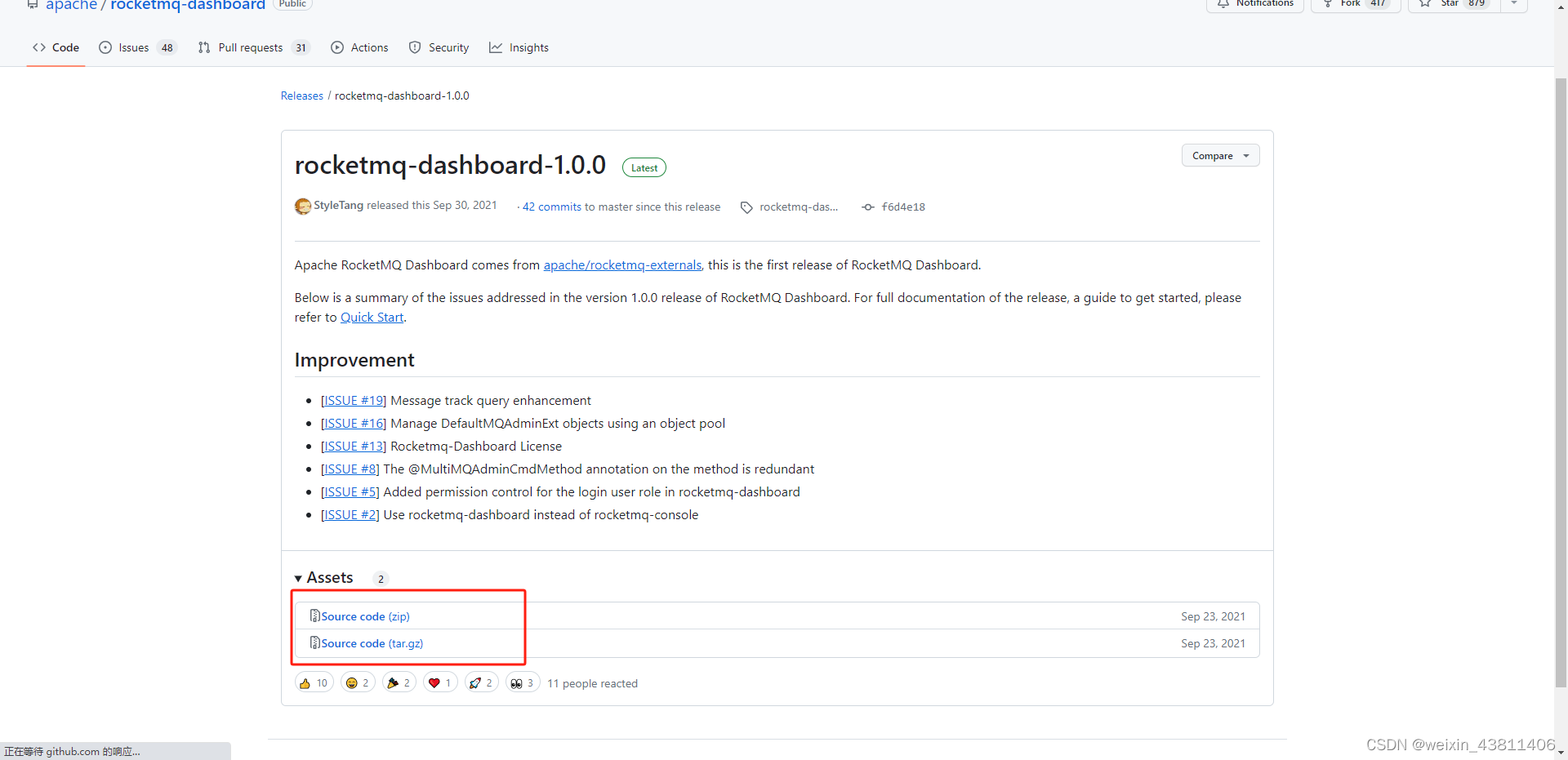Click the 11 people reacted text

click(592, 683)
